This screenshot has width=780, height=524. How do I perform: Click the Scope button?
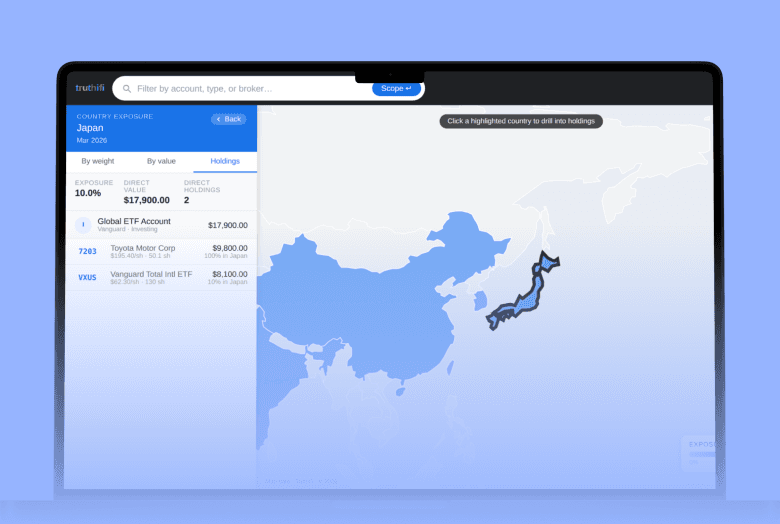pyautogui.click(x=396, y=89)
